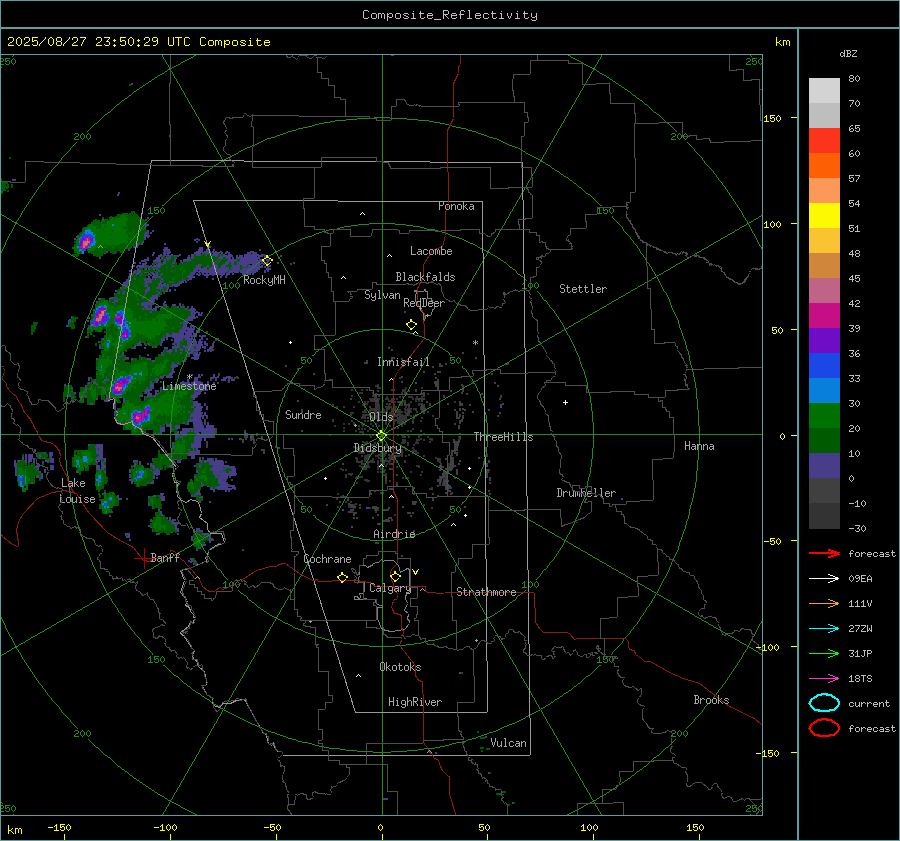Click the dBZ legend heading
The image size is (900, 841).
(848, 54)
